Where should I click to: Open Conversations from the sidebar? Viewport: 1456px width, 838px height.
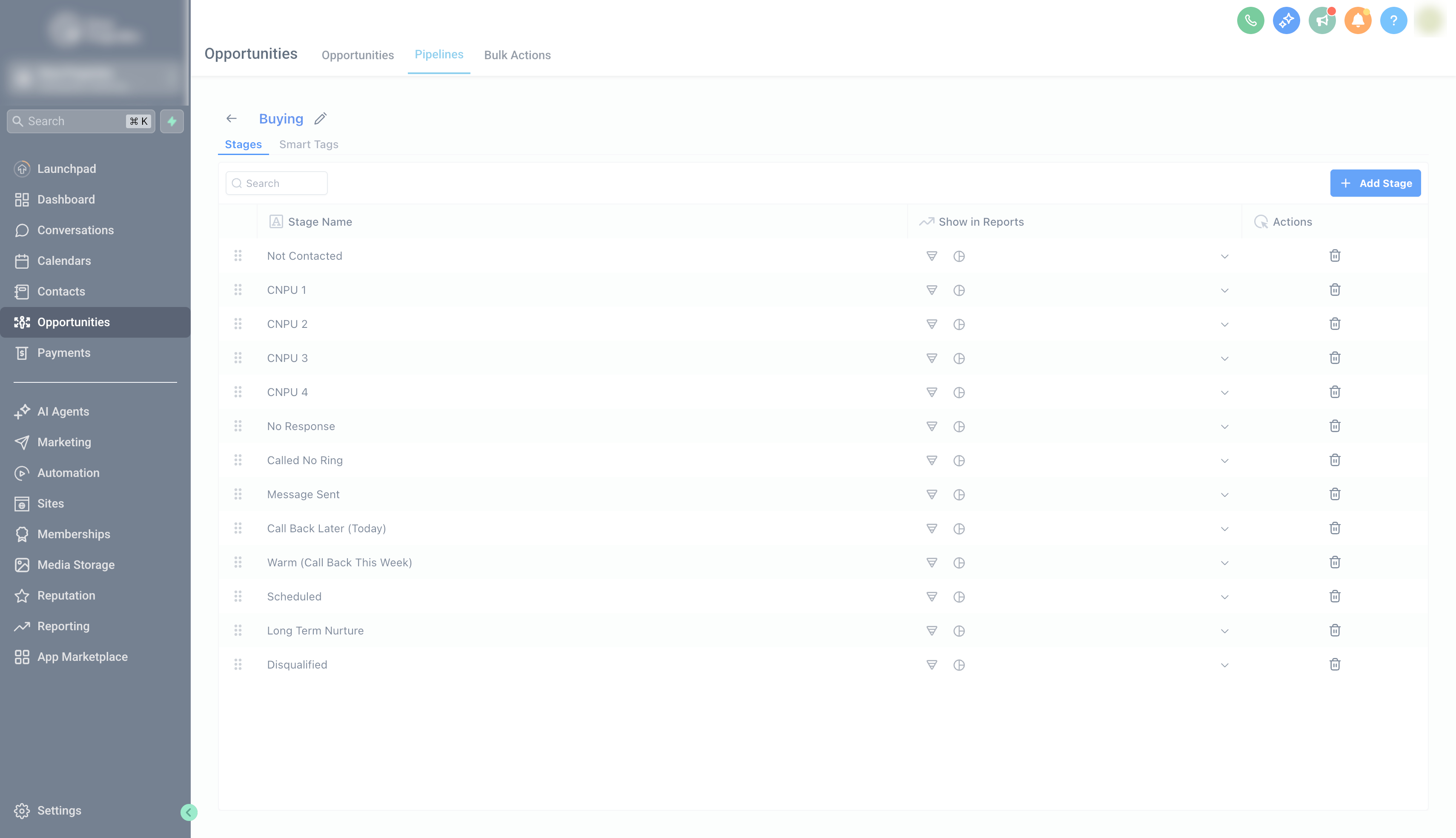tap(75, 230)
